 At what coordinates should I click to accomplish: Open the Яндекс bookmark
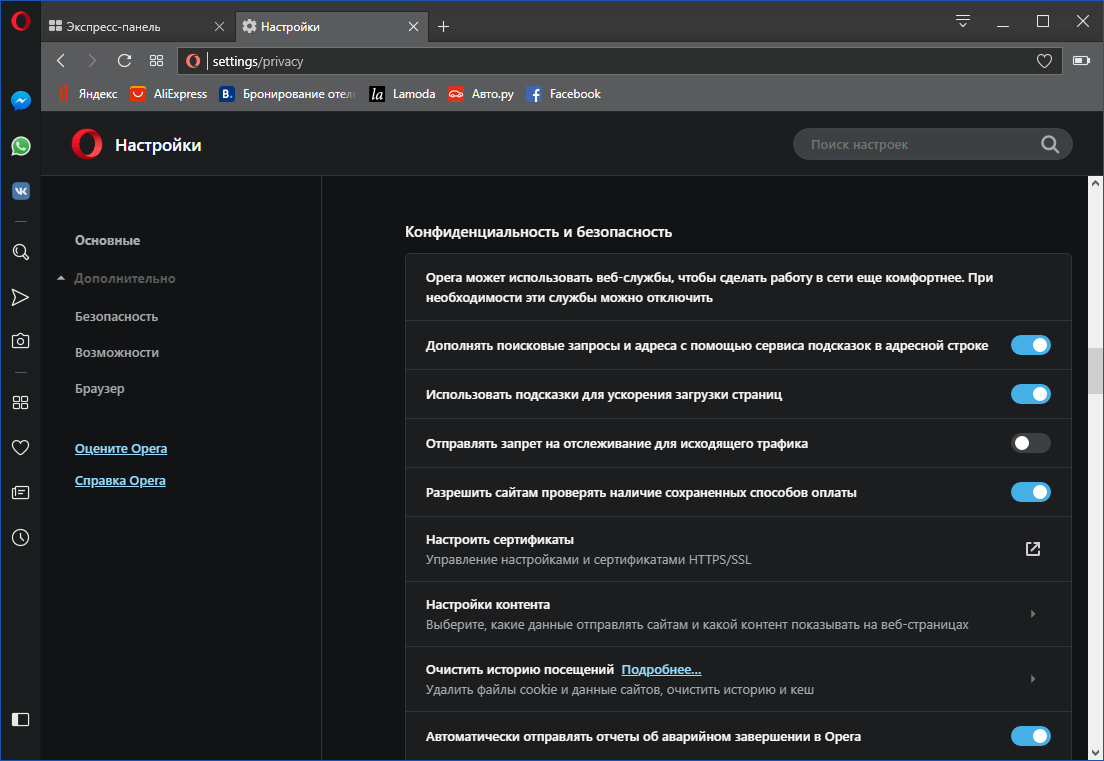pyautogui.click(x=87, y=94)
